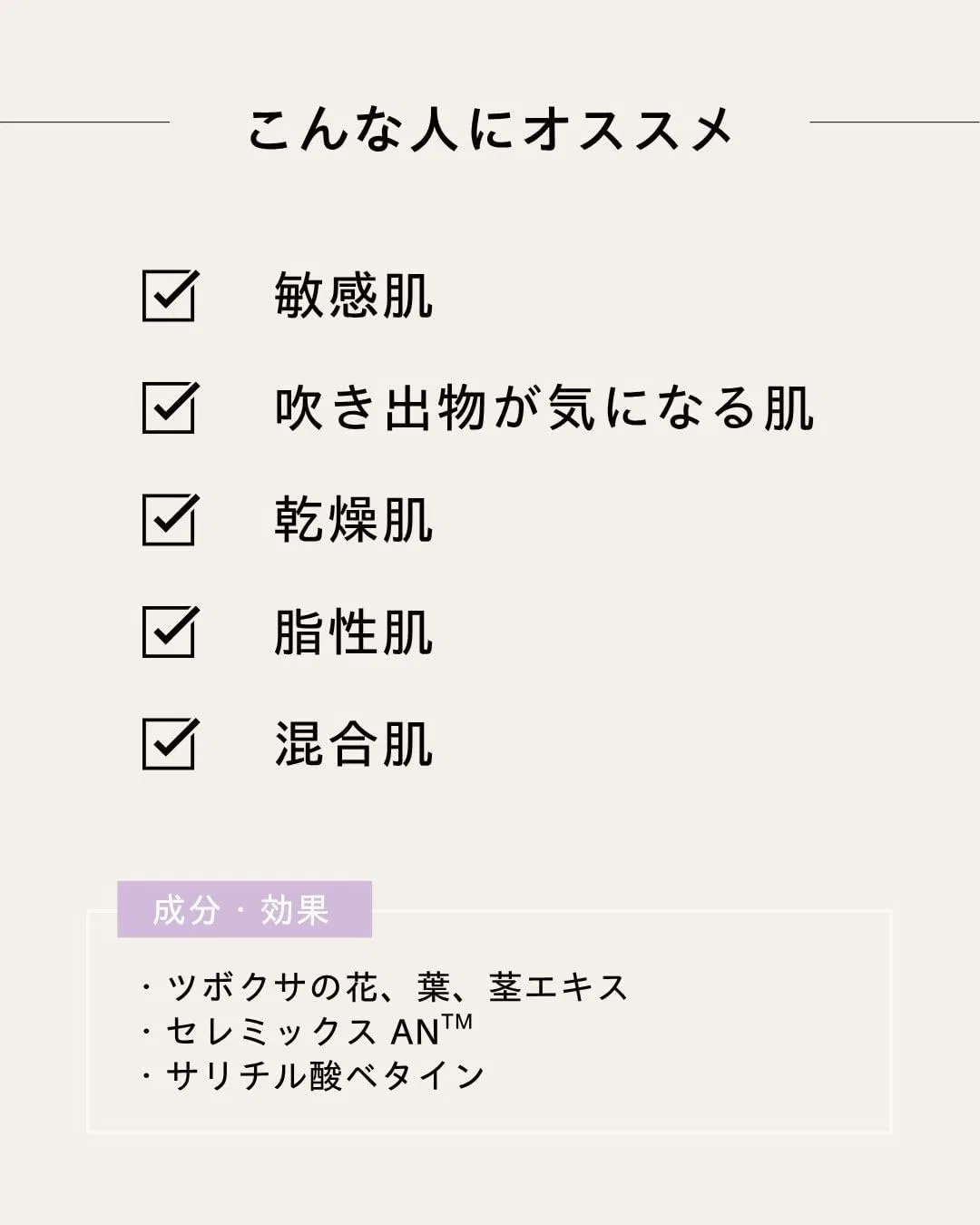Click the TM superscript after AN
Viewport: 980px width, 1225px height.
coord(457,1022)
